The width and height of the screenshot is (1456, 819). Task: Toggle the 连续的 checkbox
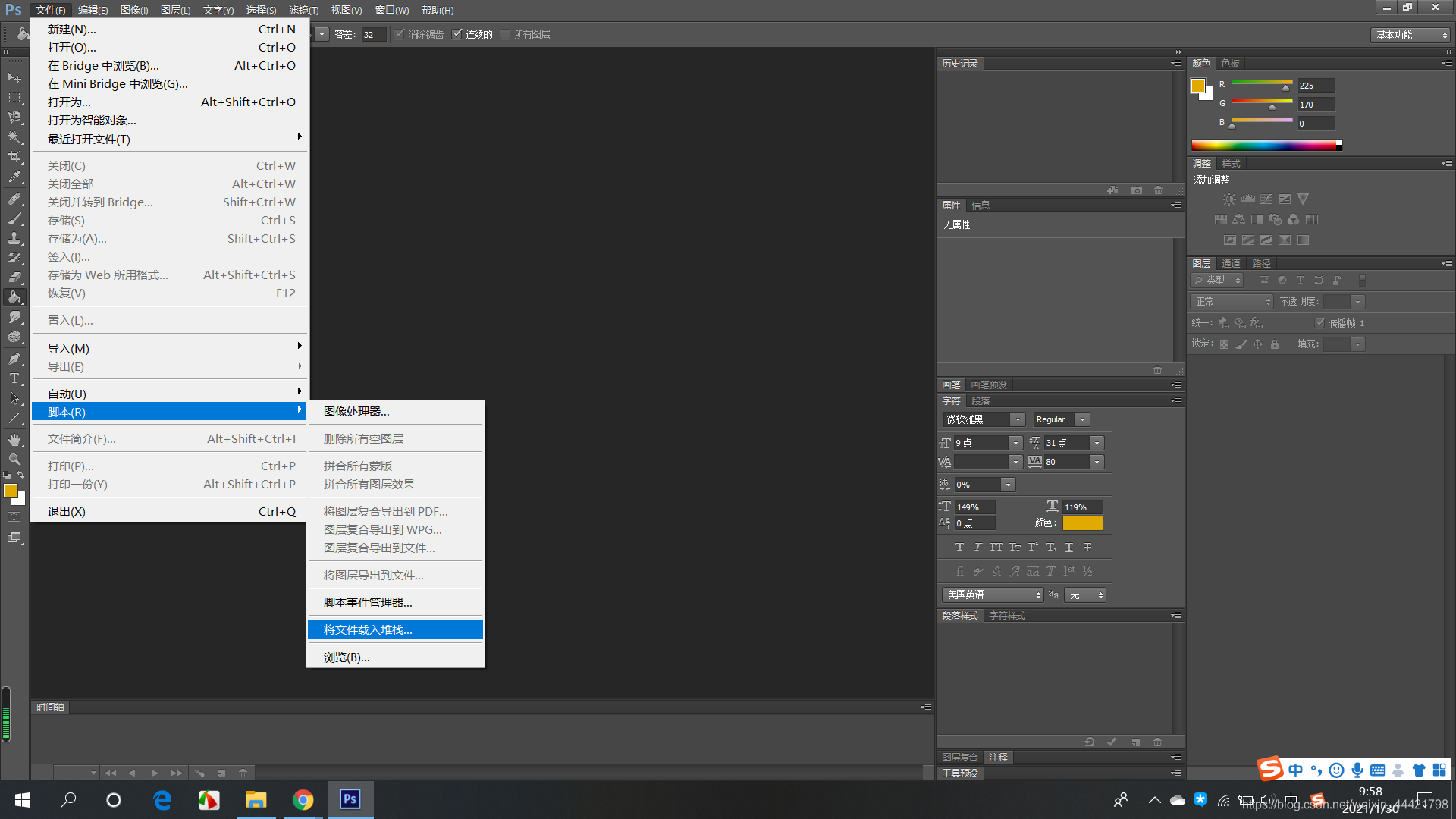(x=457, y=34)
